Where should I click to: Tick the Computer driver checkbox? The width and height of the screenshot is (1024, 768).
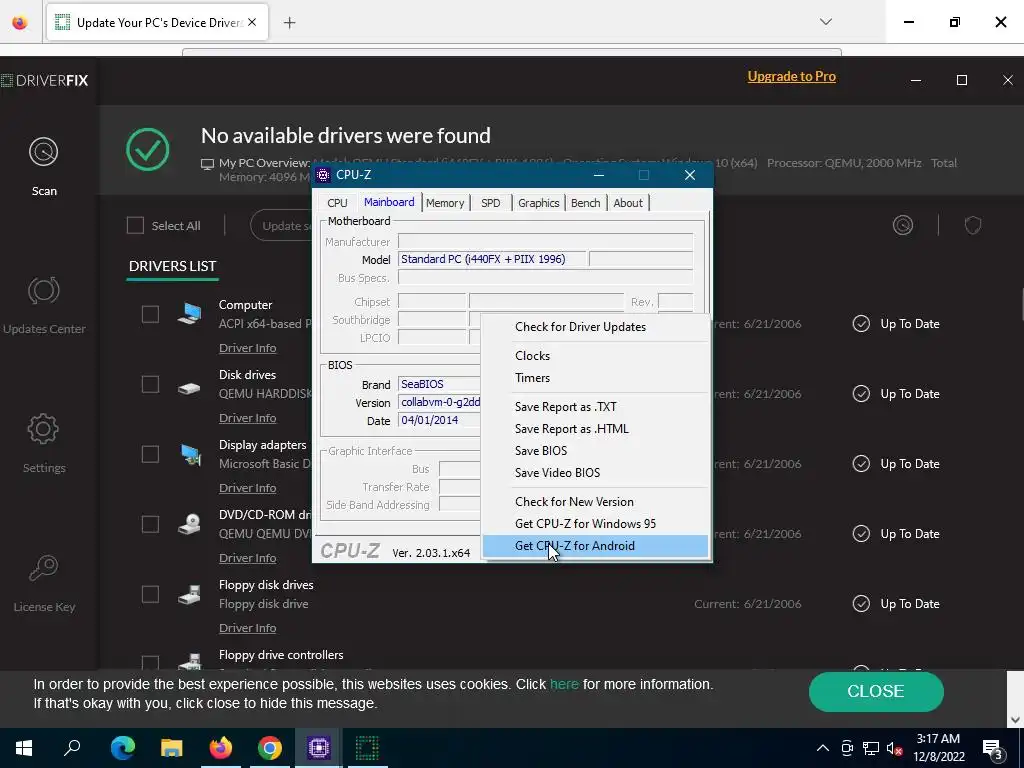(x=150, y=314)
